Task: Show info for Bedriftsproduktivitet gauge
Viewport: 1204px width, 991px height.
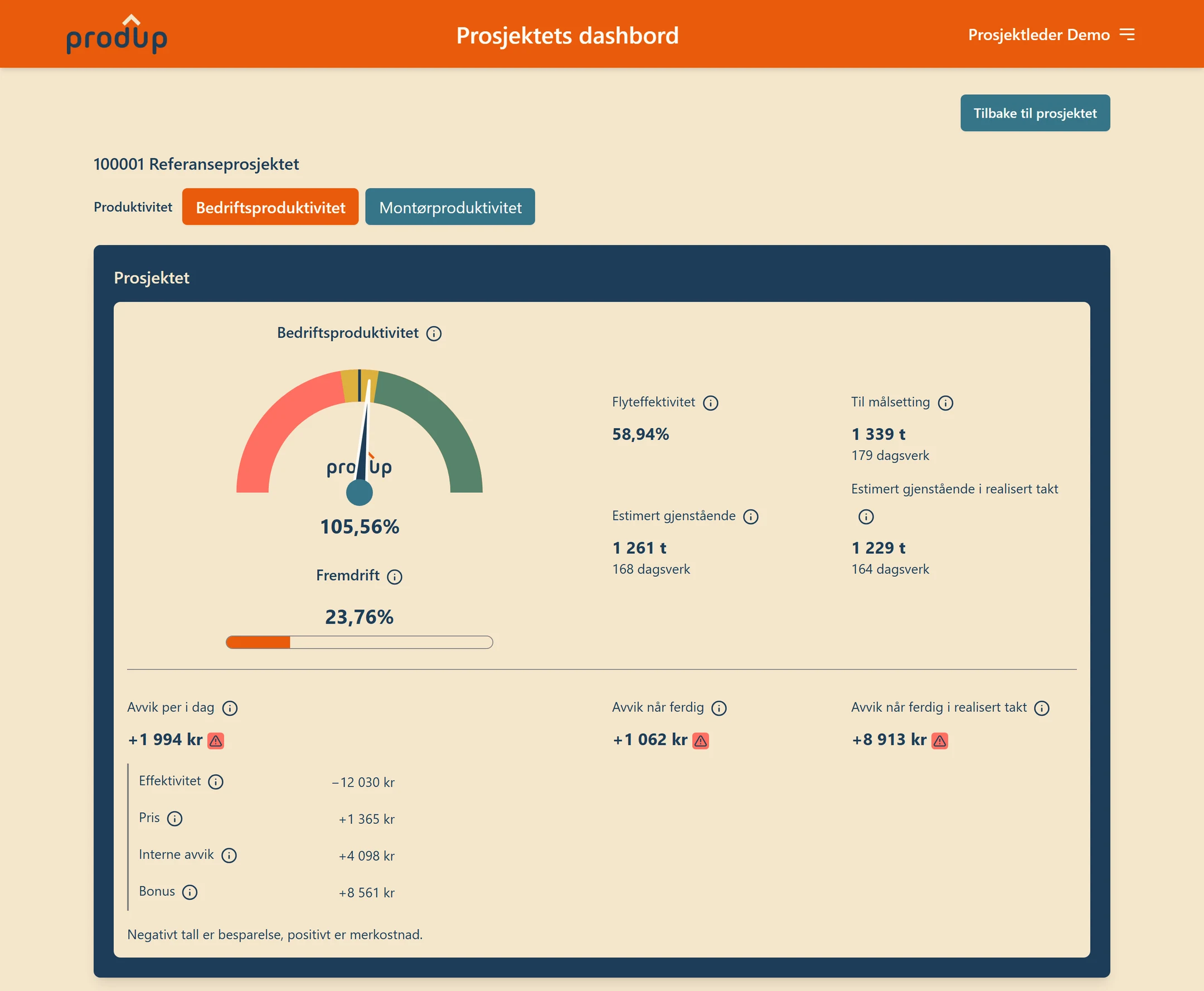Action: click(434, 333)
